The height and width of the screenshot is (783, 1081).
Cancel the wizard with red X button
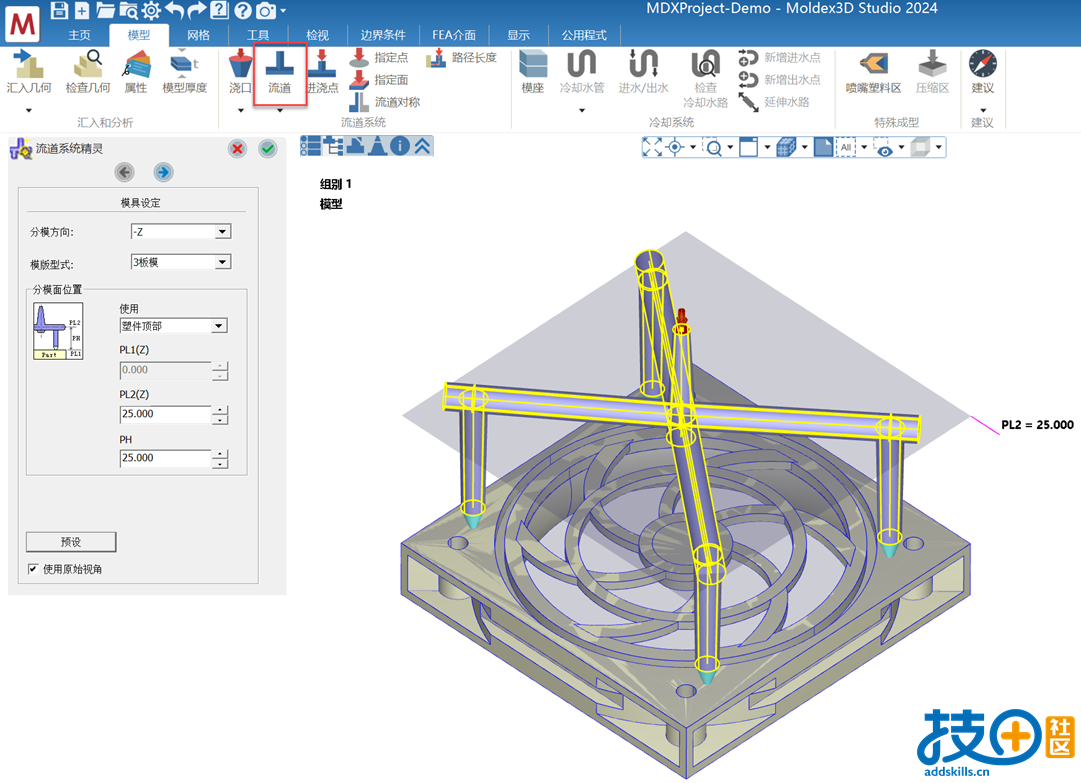(x=237, y=148)
